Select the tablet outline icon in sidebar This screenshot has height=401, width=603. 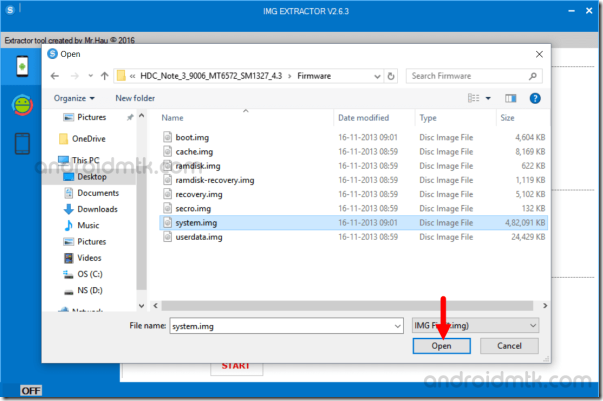[22, 143]
